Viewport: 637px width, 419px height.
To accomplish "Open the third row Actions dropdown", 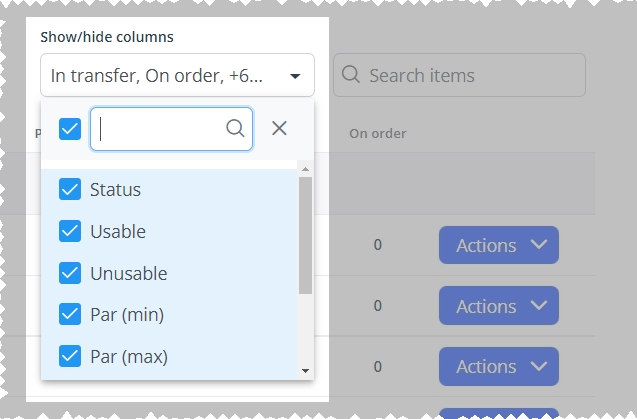I will [499, 367].
